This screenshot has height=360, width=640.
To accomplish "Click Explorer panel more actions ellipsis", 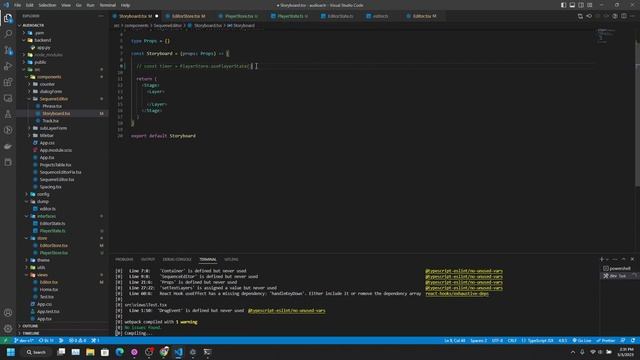I will pyautogui.click(x=101, y=16).
